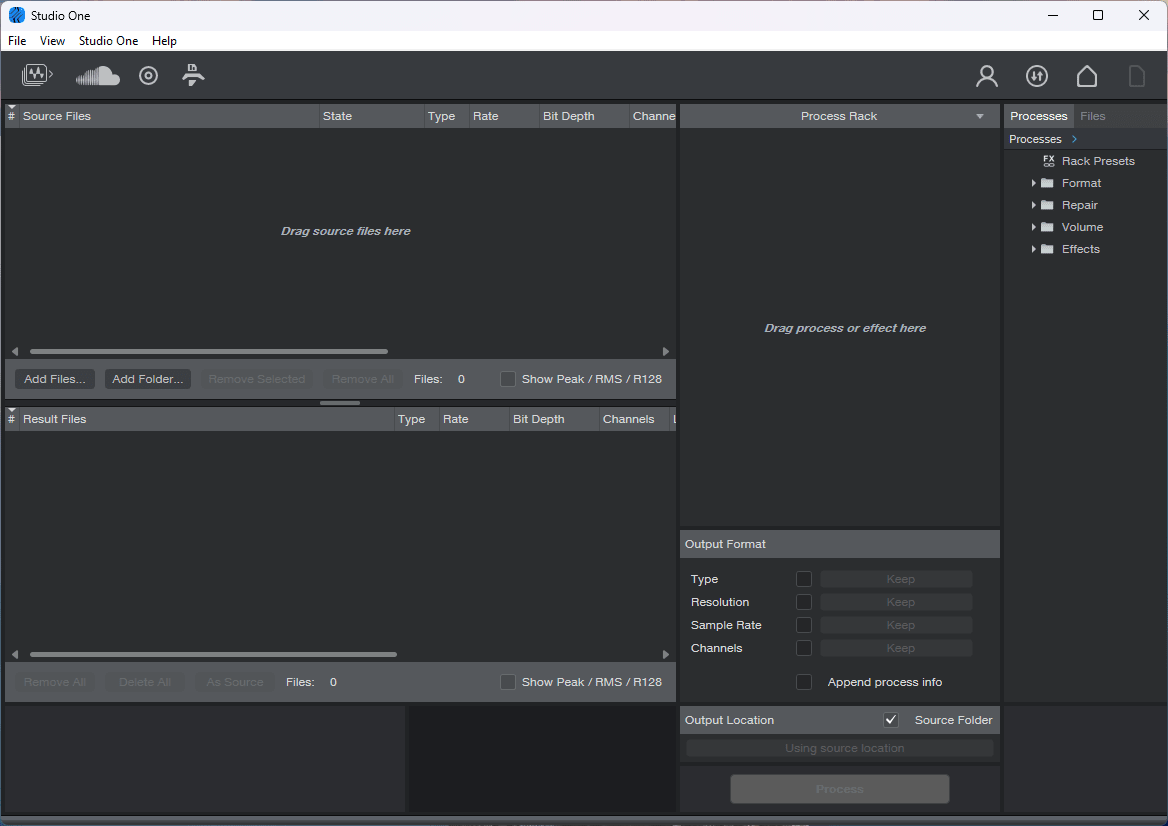Enable Show Peak / RMS / R128 under Result Files
The image size is (1168, 826).
pos(507,682)
